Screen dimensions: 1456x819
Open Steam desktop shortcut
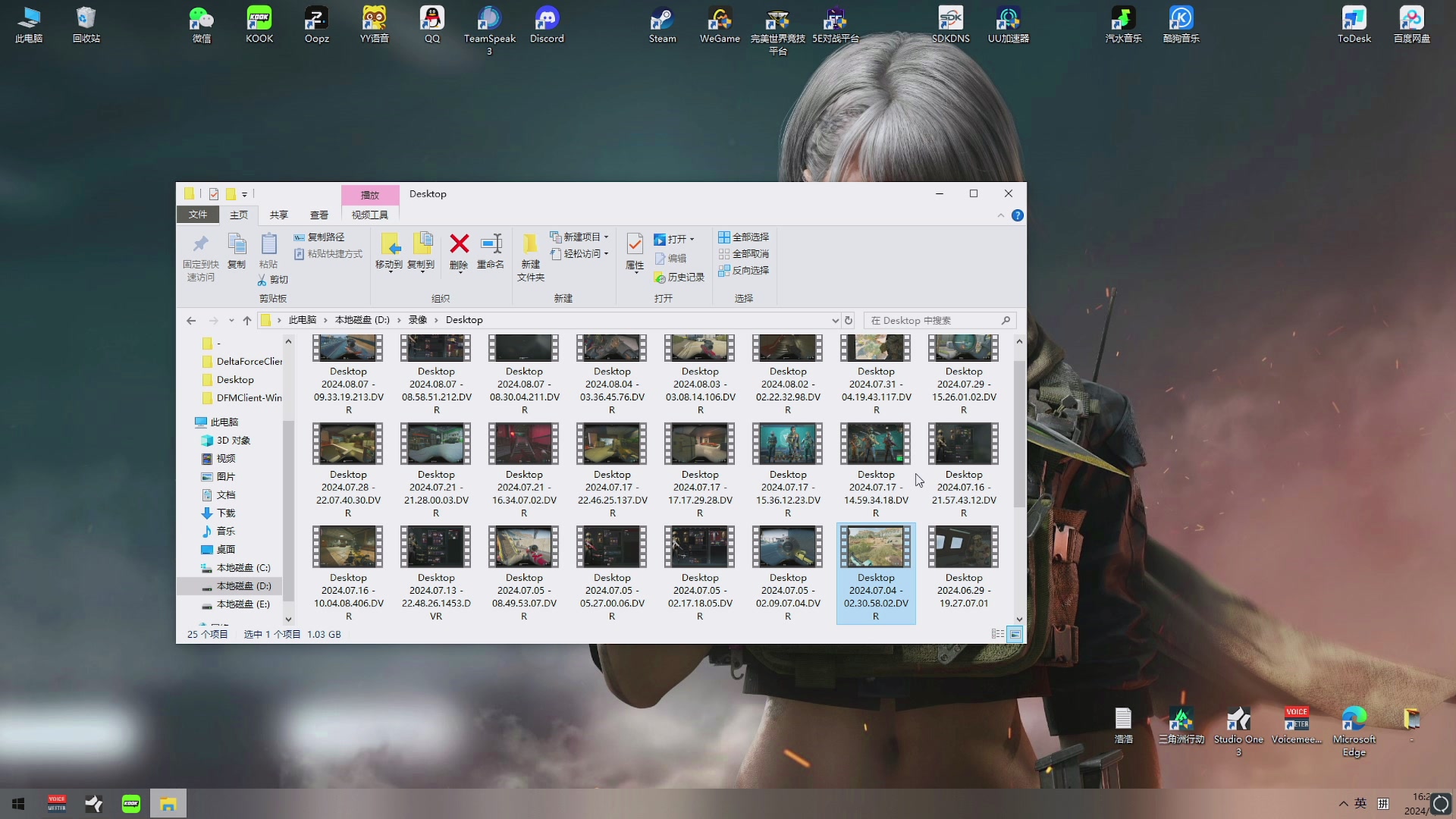coord(663,24)
